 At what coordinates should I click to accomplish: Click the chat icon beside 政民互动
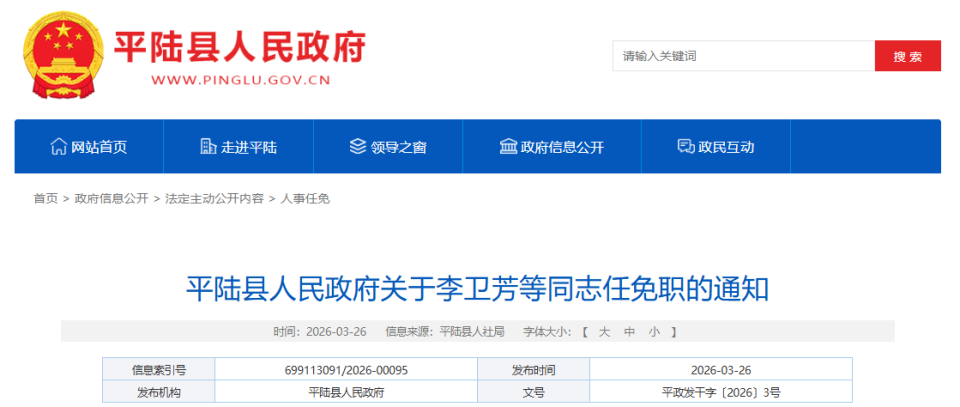(686, 147)
